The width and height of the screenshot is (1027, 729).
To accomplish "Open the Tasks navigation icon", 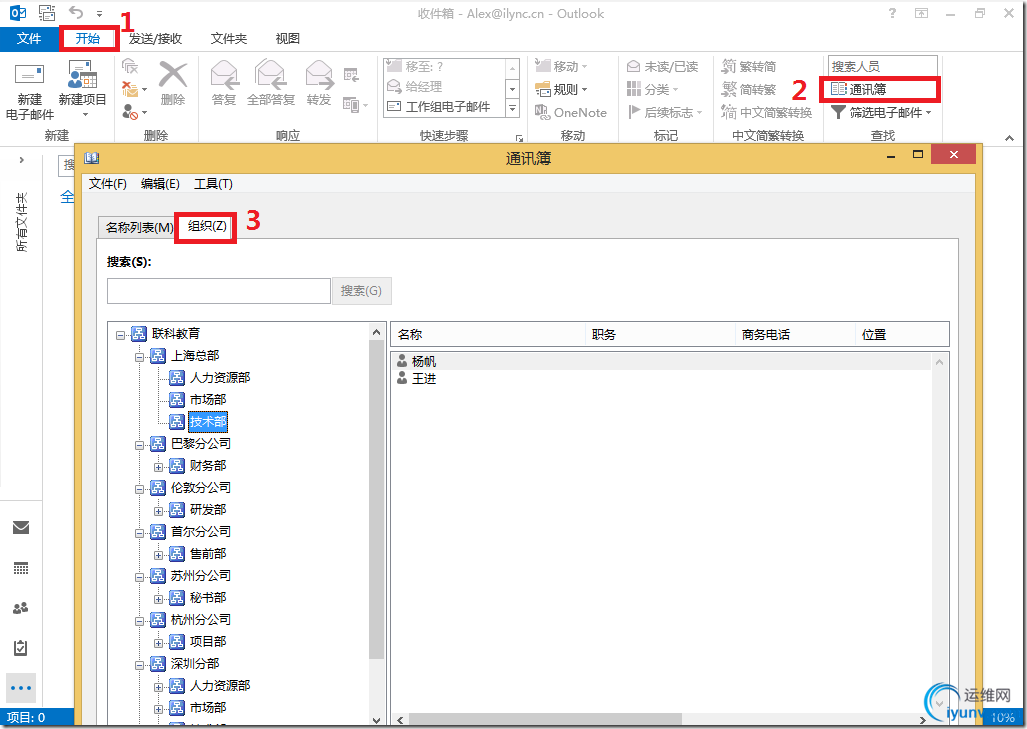I will (21, 648).
